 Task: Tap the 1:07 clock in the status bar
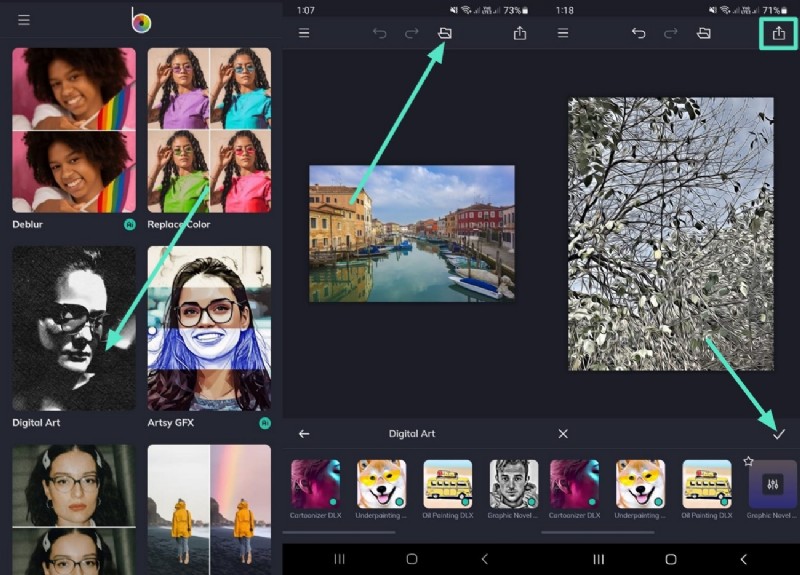click(x=306, y=10)
